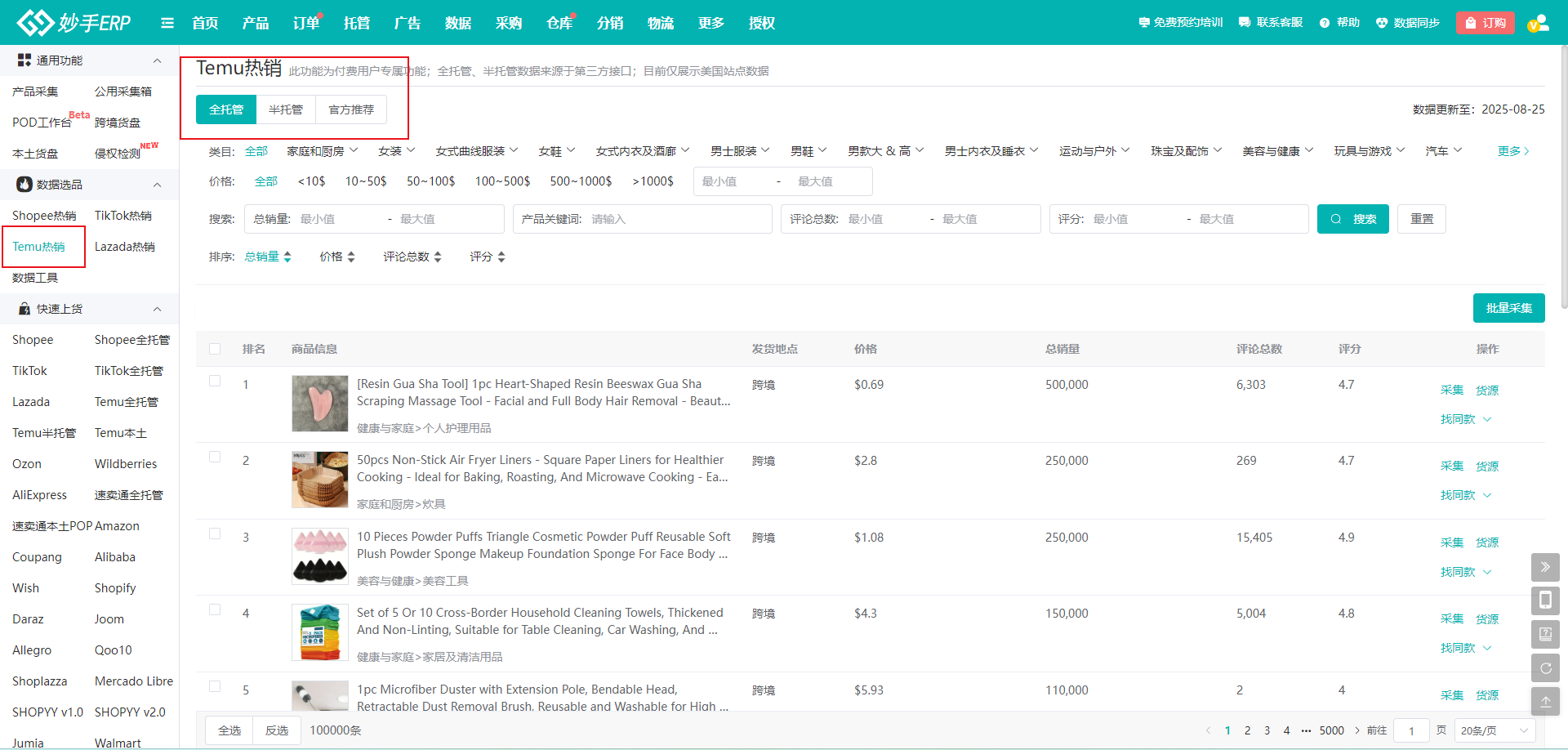Click the back-to-top floating arrow icon
This screenshot has height=750, width=1568.
1545,701
